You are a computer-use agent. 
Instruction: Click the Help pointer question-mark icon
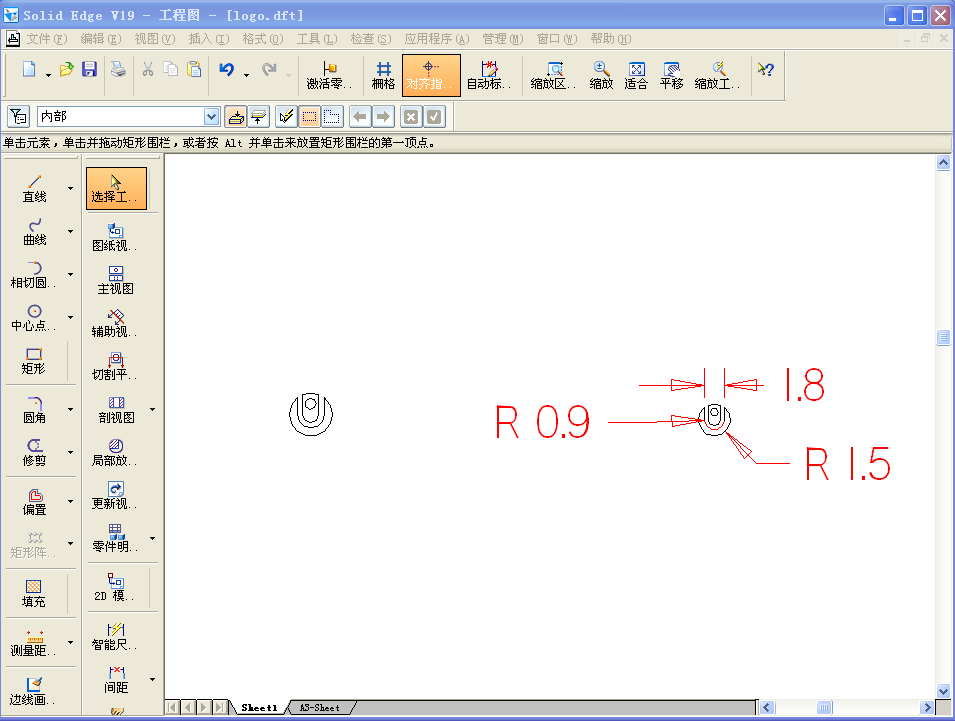tap(766, 69)
